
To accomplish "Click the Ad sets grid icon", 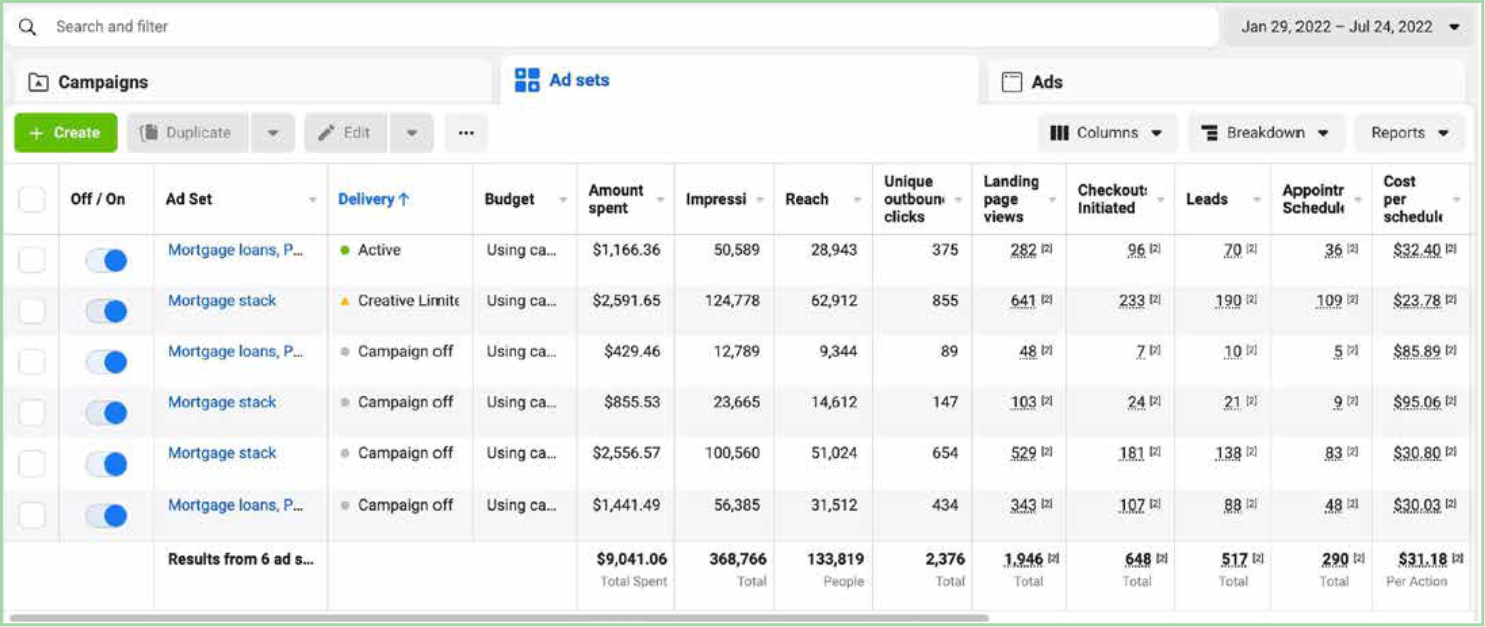I will coord(527,81).
